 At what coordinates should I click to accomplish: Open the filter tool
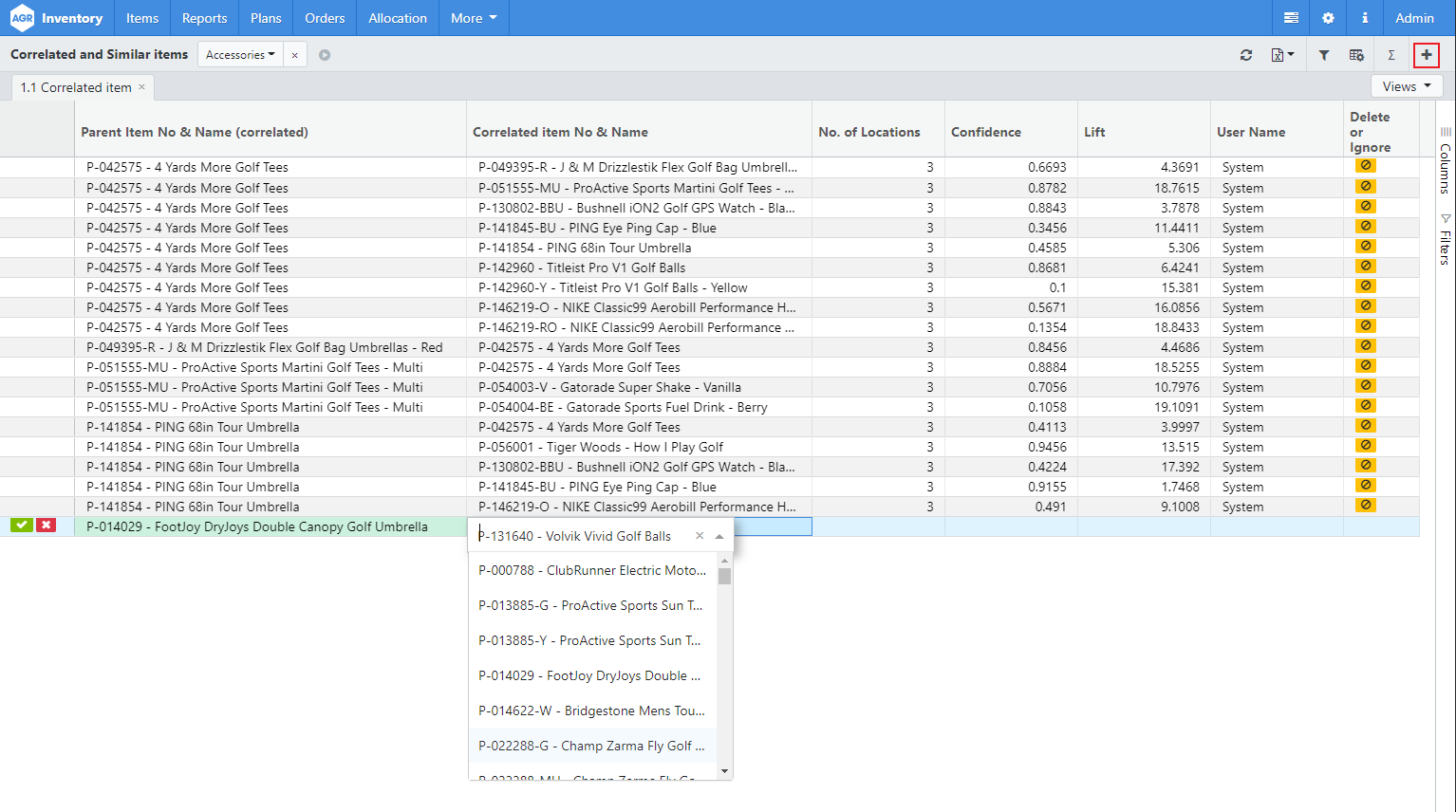click(x=1324, y=54)
